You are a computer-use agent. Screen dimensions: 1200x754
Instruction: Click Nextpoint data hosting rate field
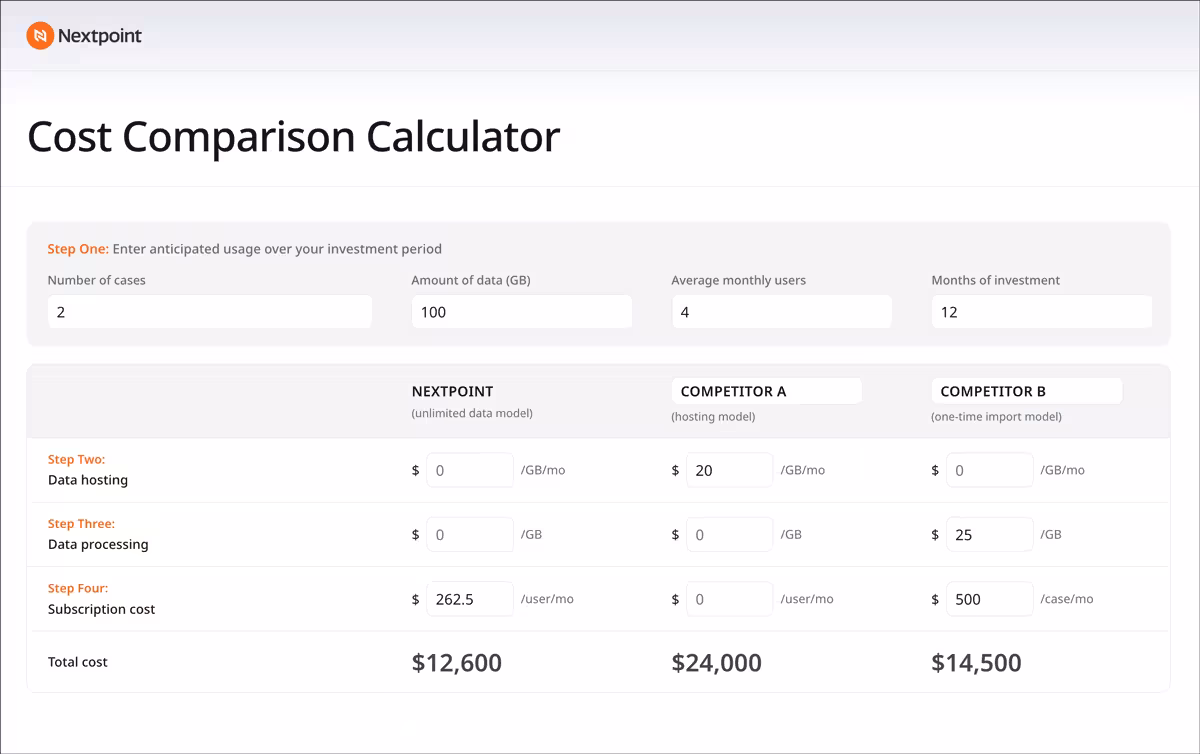pos(470,470)
